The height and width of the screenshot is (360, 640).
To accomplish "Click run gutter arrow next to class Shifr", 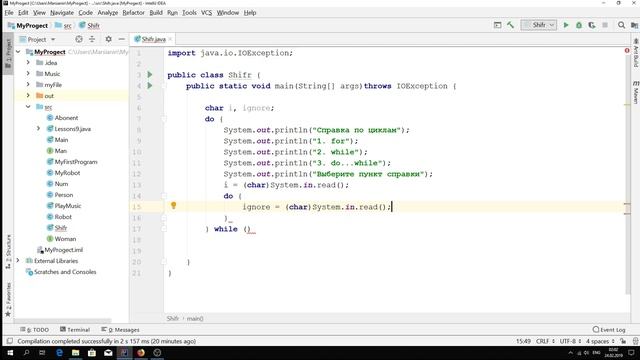I will 150,75.
